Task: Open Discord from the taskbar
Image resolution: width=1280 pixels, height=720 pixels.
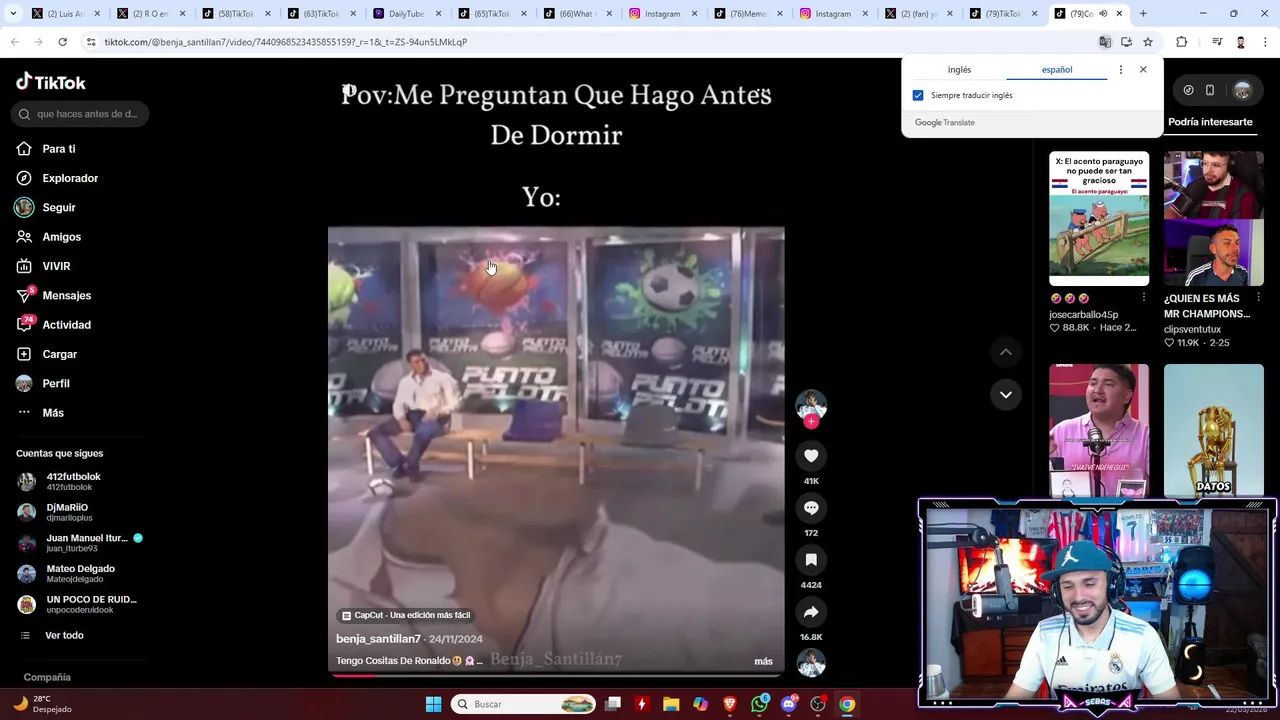Action: click(x=789, y=704)
